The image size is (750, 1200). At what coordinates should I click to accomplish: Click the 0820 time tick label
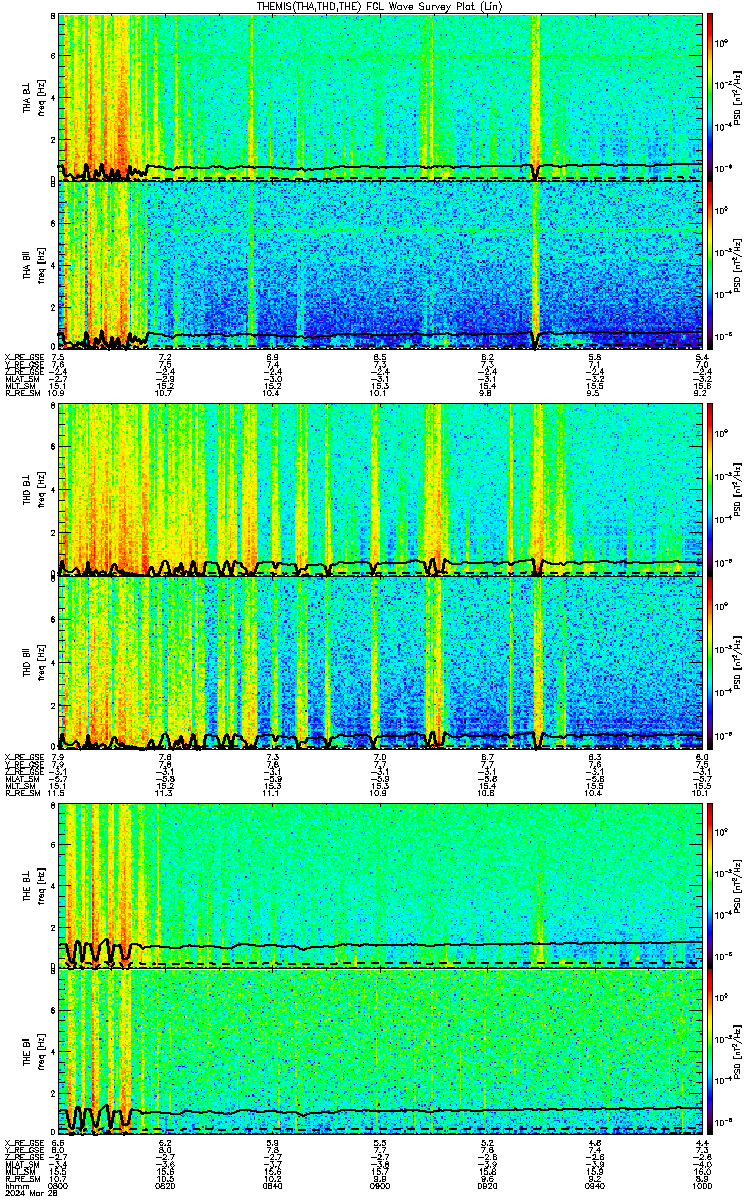(x=166, y=1184)
